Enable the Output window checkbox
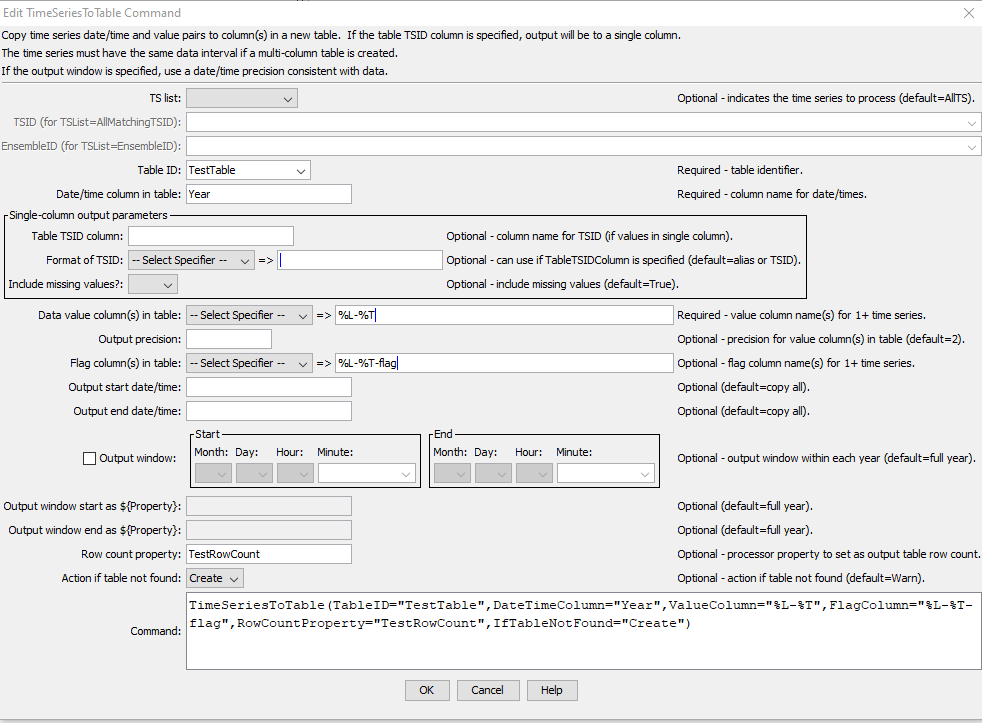This screenshot has width=982, height=723. click(x=90, y=459)
